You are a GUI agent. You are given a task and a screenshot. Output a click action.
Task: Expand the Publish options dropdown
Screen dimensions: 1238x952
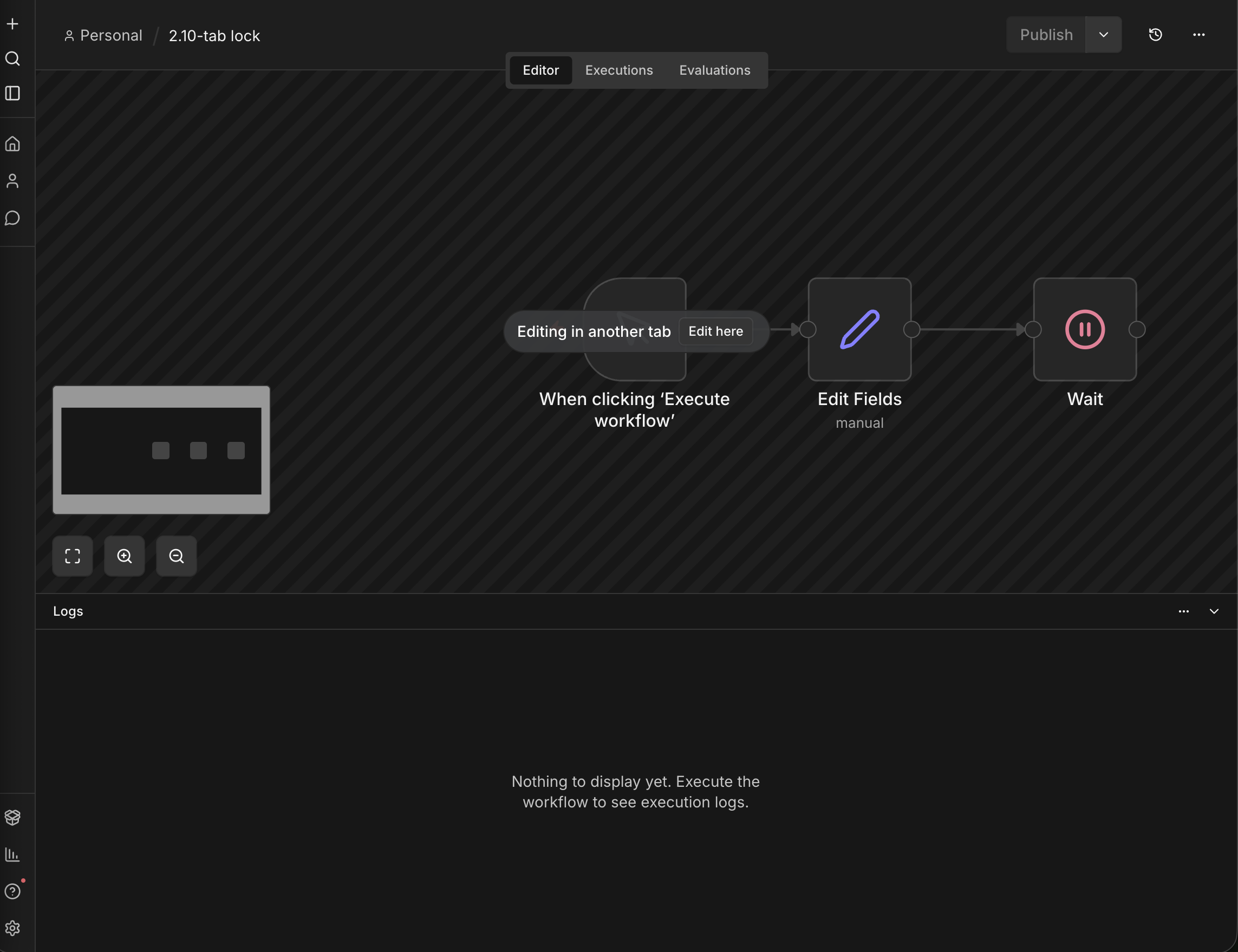(x=1103, y=35)
